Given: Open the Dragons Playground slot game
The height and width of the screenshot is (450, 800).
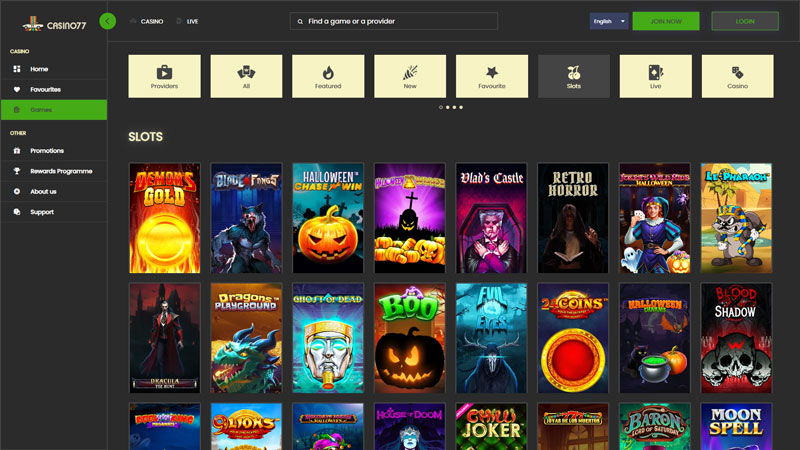Looking at the screenshot, I should (x=246, y=338).
